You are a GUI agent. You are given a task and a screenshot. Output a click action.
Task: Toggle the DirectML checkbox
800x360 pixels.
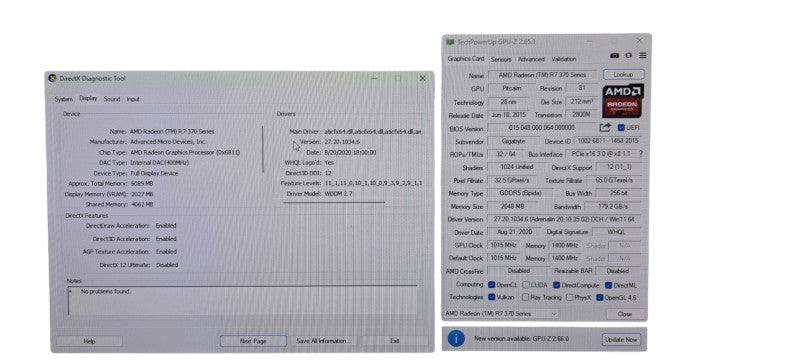(609, 285)
